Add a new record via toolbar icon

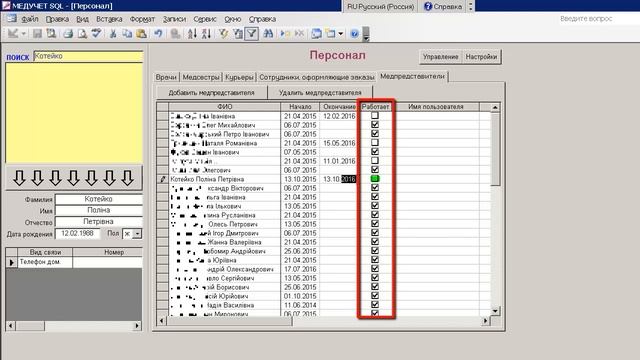[285, 33]
